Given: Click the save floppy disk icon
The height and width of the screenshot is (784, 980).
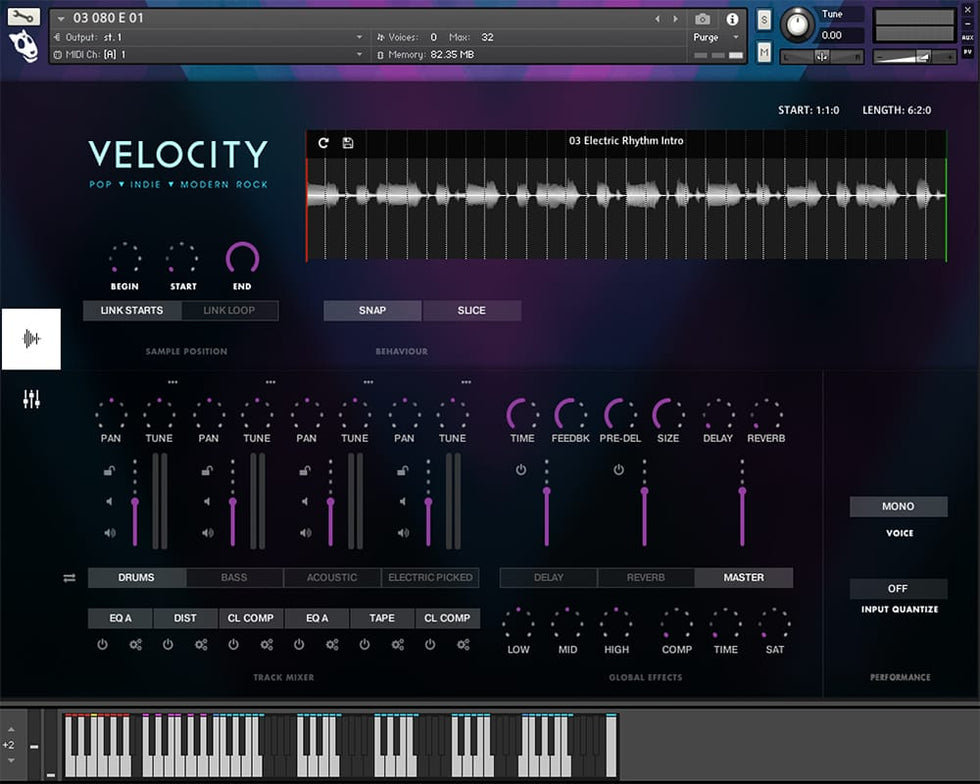Looking at the screenshot, I should click(348, 143).
